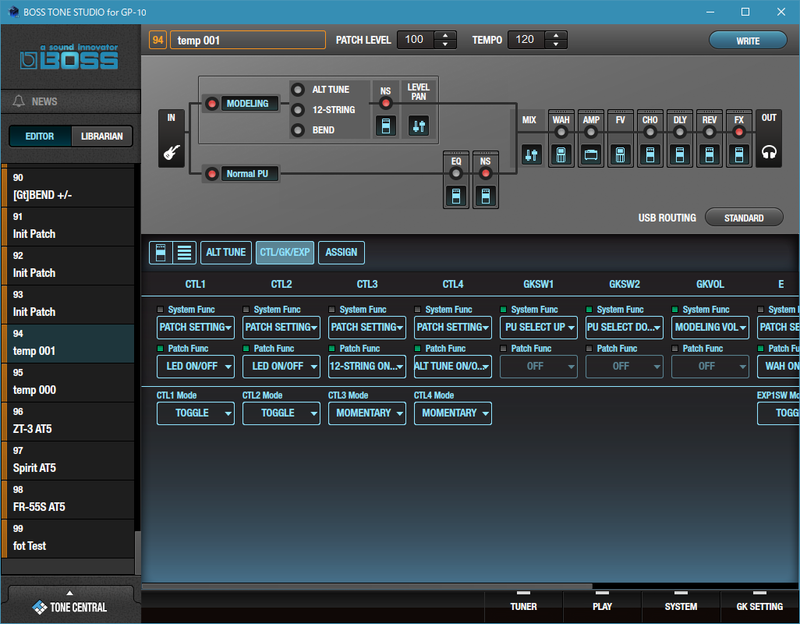Open the DLY delay pedal icon
The height and width of the screenshot is (624, 800).
[x=680, y=155]
